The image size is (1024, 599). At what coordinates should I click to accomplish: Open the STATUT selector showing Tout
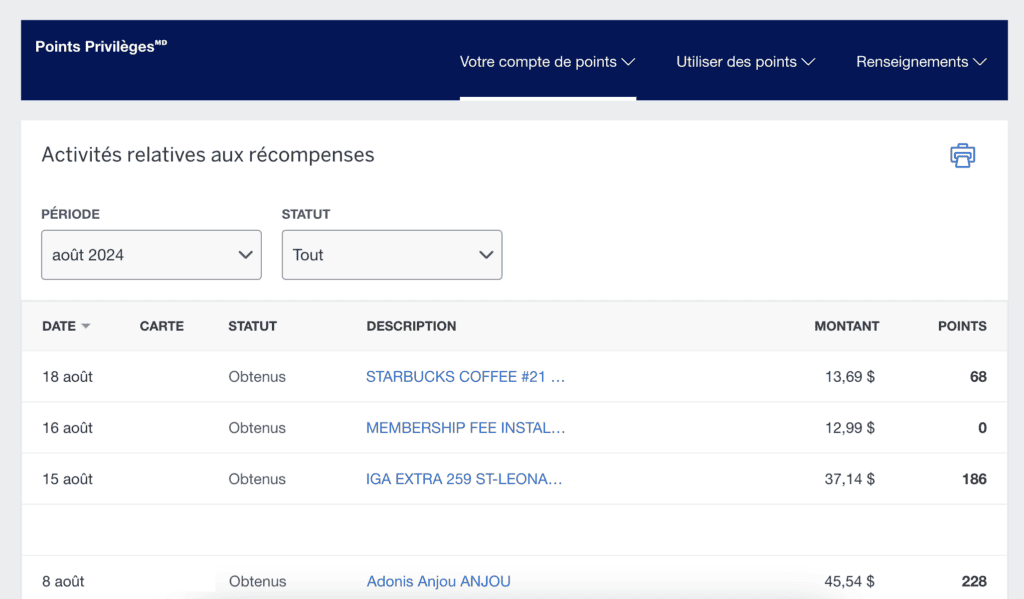pos(391,255)
